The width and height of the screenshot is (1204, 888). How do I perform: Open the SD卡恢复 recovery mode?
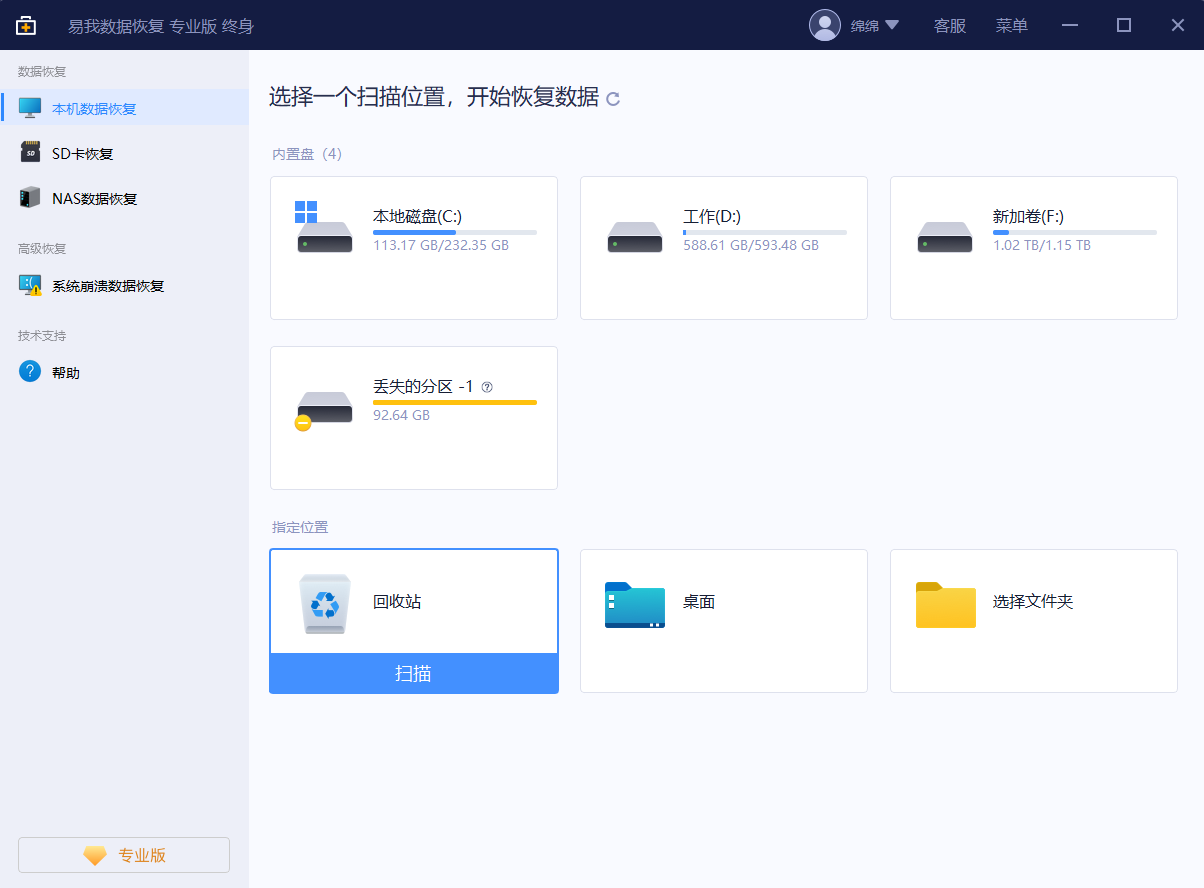(80, 152)
